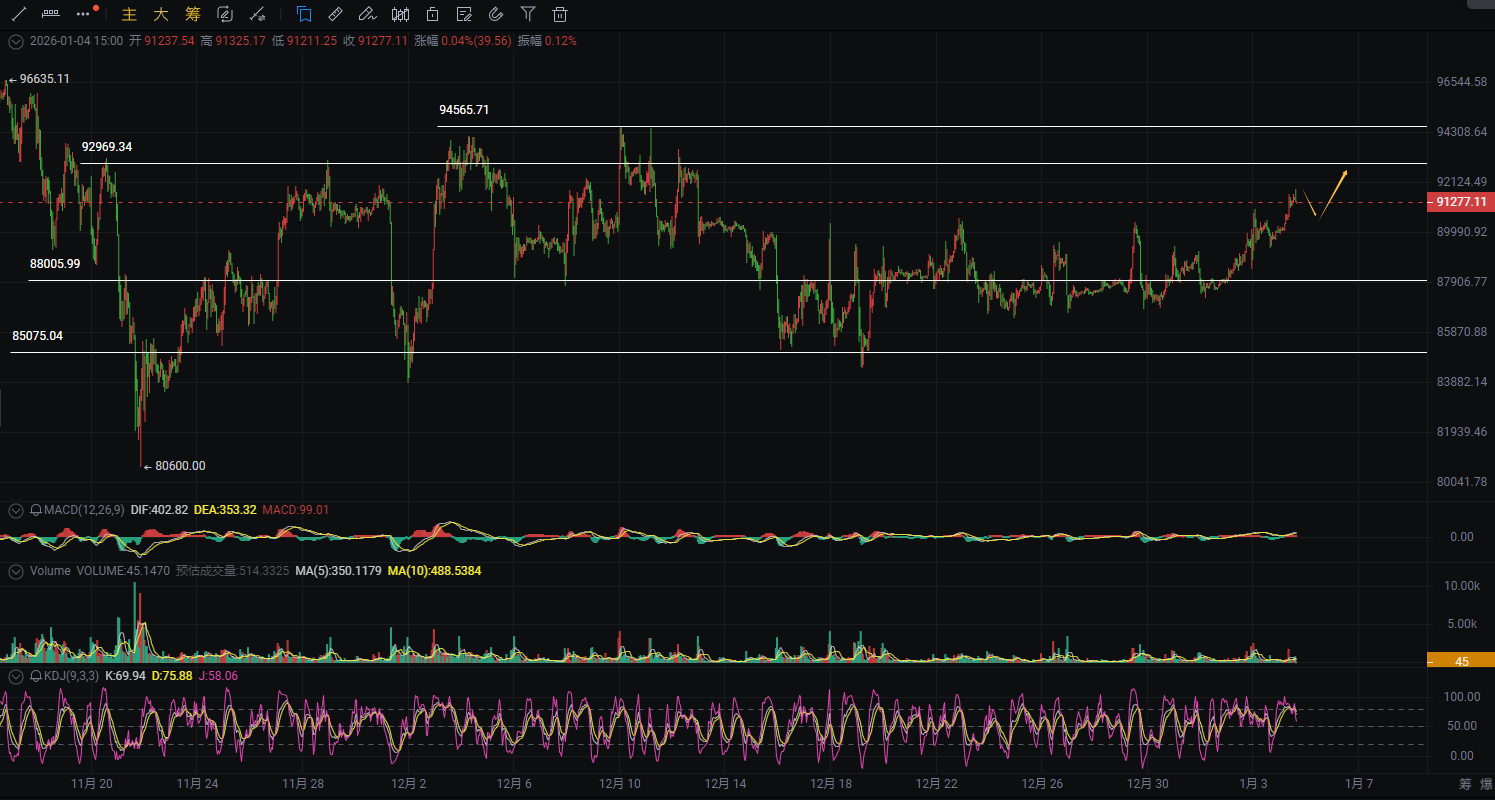Image resolution: width=1495 pixels, height=800 pixels.
Task: Open more drawing tools via three dots
Action: tap(84, 14)
